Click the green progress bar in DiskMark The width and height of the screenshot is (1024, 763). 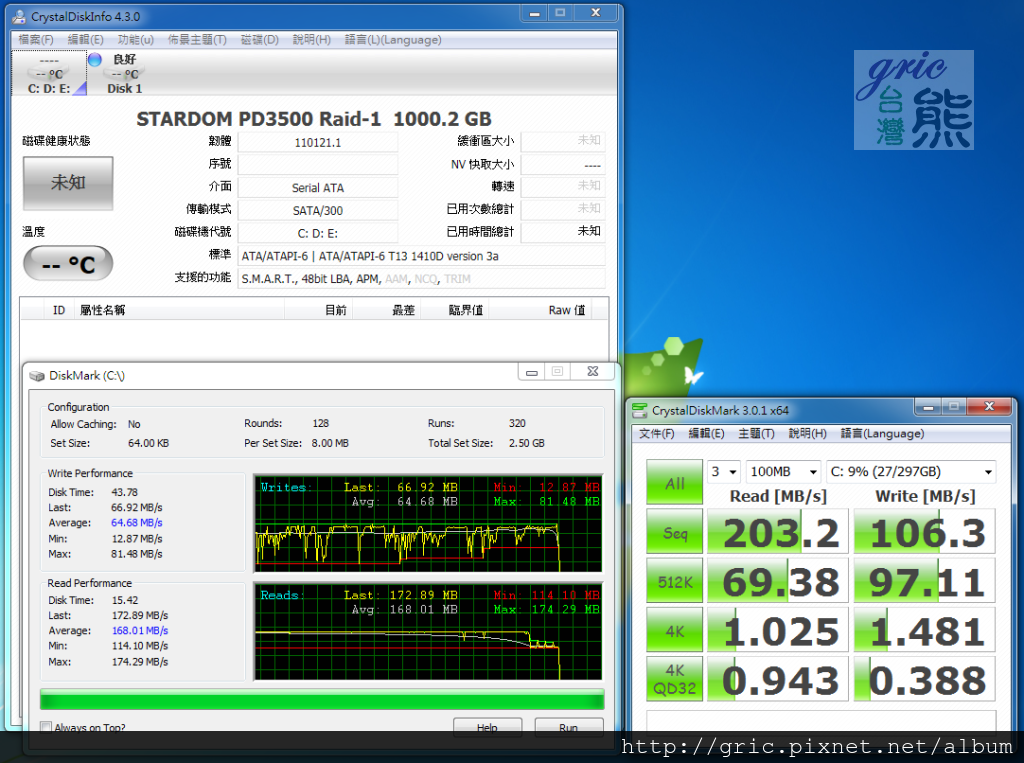322,699
